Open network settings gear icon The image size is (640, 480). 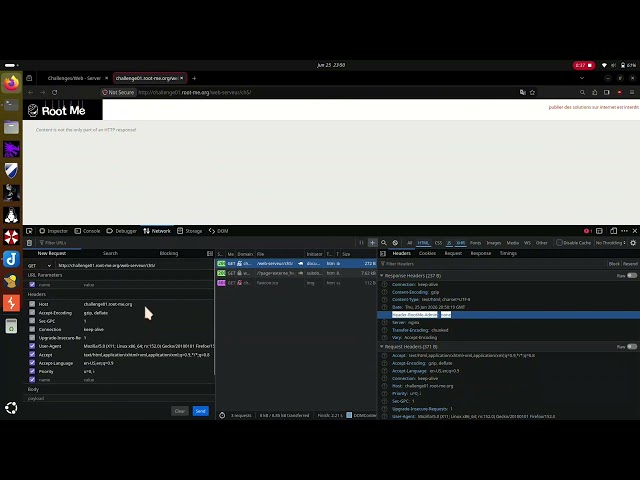pos(633,243)
